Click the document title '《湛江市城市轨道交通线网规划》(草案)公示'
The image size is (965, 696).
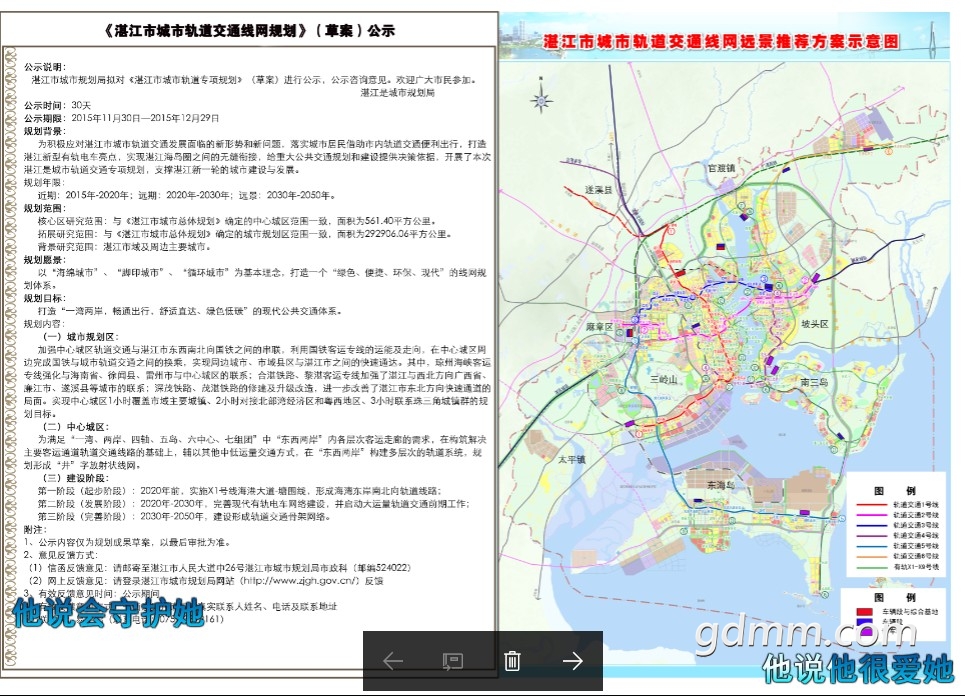(249, 30)
